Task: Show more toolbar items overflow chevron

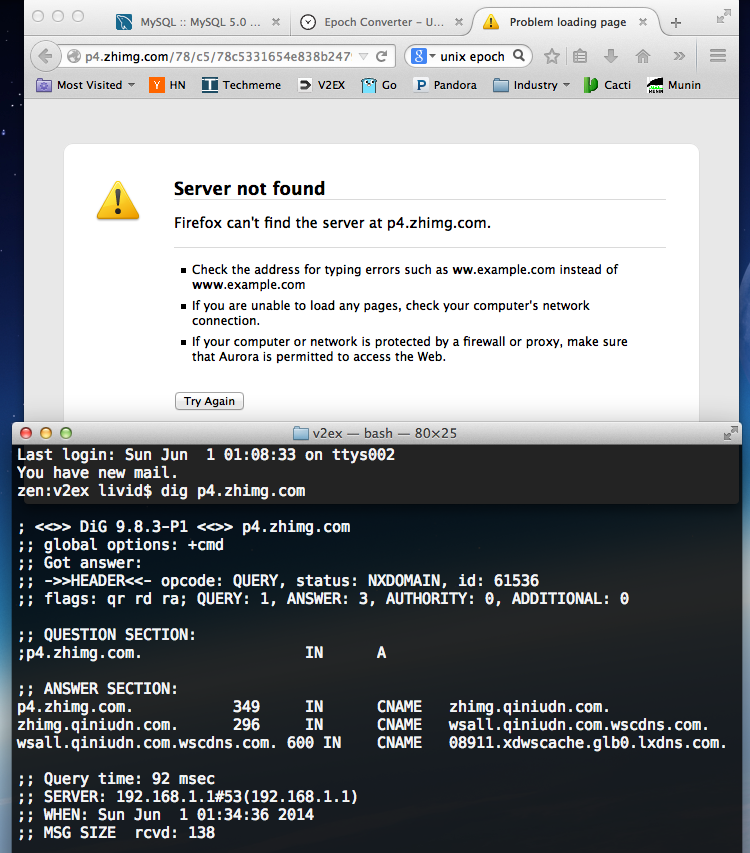Action: 679,56
